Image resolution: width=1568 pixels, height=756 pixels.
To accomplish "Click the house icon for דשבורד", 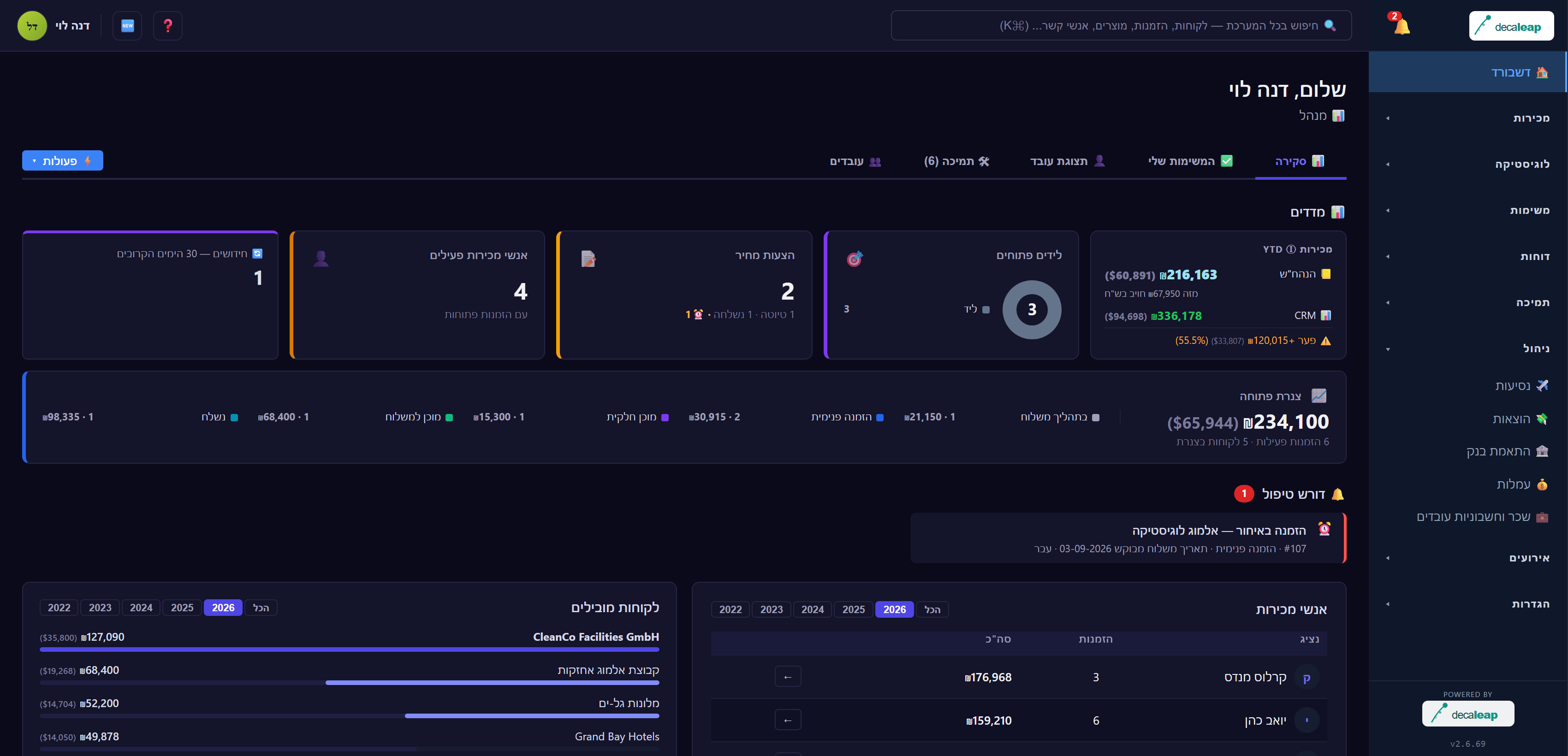I will click(1543, 72).
